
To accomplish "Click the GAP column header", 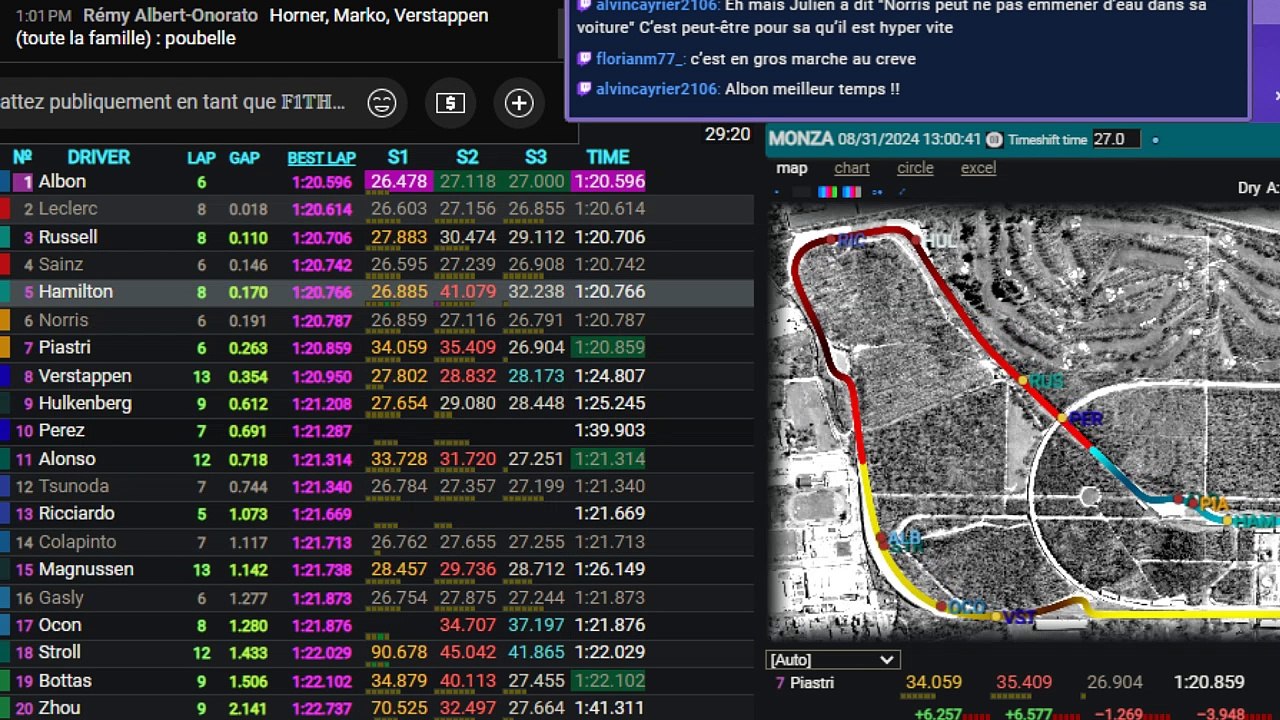I will [x=245, y=158].
